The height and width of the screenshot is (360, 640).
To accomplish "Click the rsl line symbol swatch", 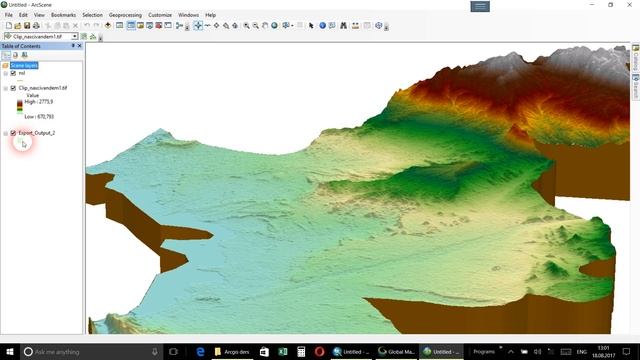I will 20,81.
